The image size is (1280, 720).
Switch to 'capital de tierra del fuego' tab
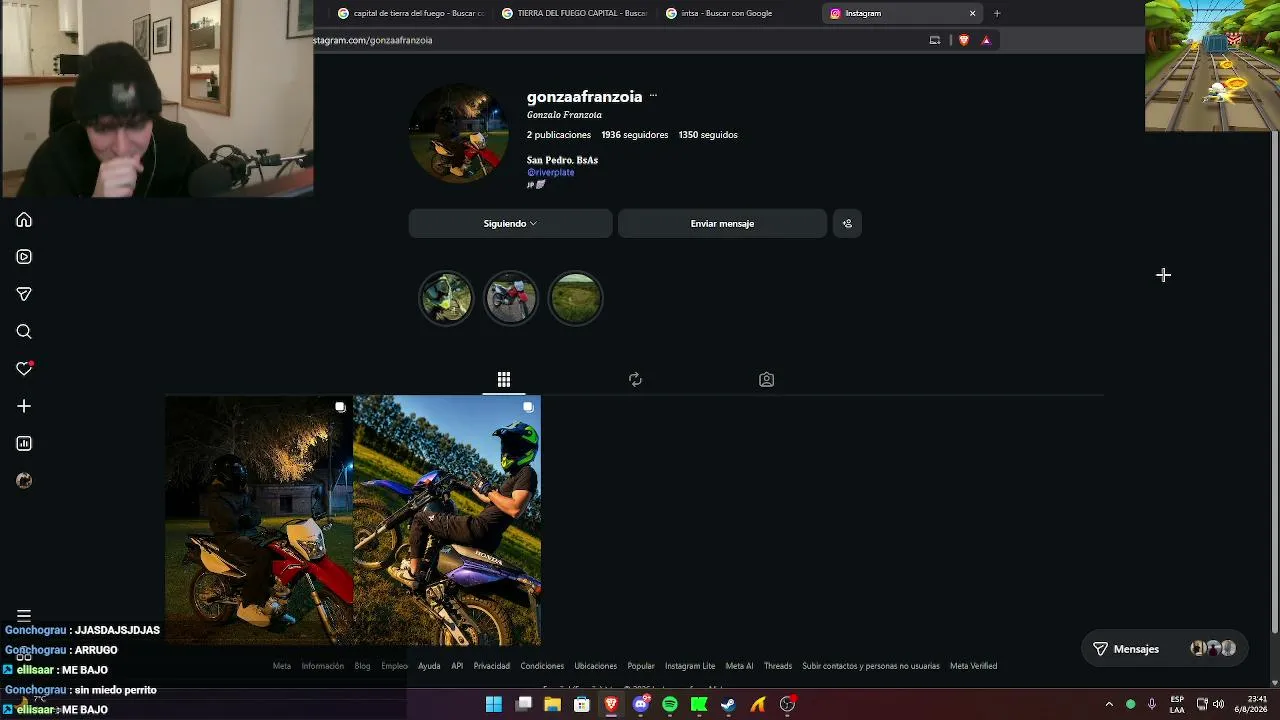411,14
